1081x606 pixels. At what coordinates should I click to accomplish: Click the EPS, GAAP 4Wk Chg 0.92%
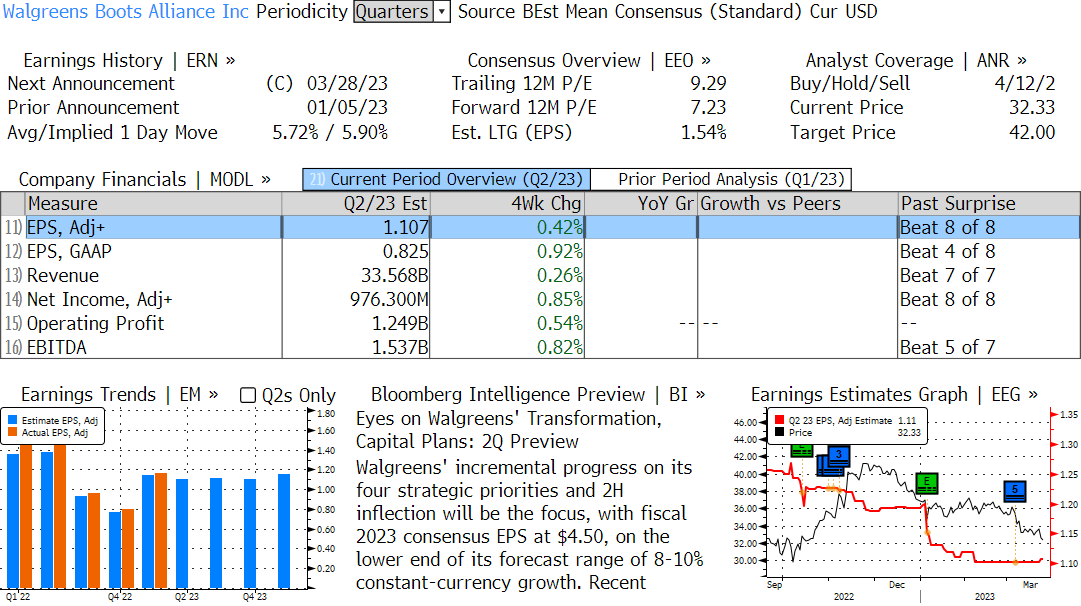click(560, 252)
